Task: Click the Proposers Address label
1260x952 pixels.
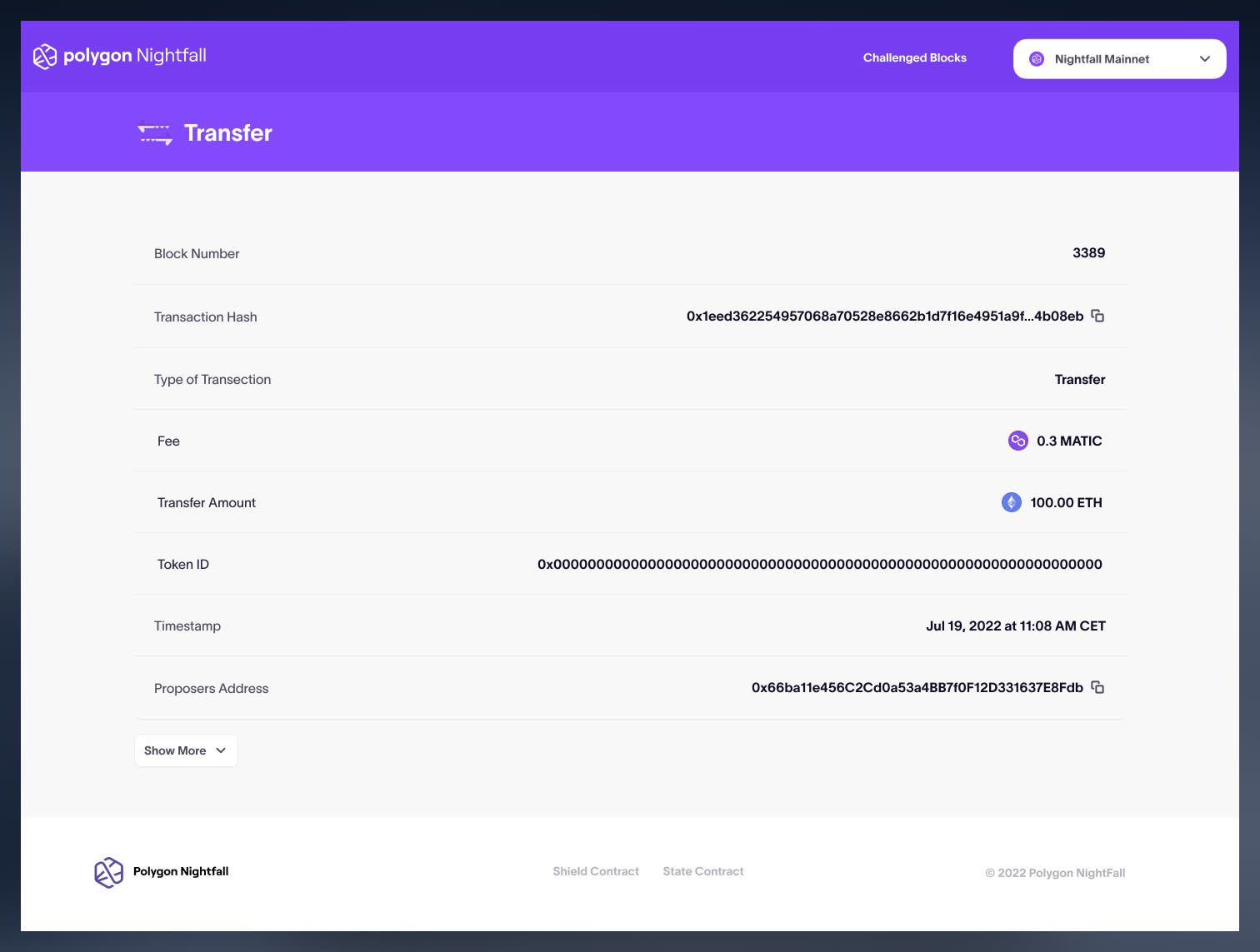Action: [x=212, y=688]
